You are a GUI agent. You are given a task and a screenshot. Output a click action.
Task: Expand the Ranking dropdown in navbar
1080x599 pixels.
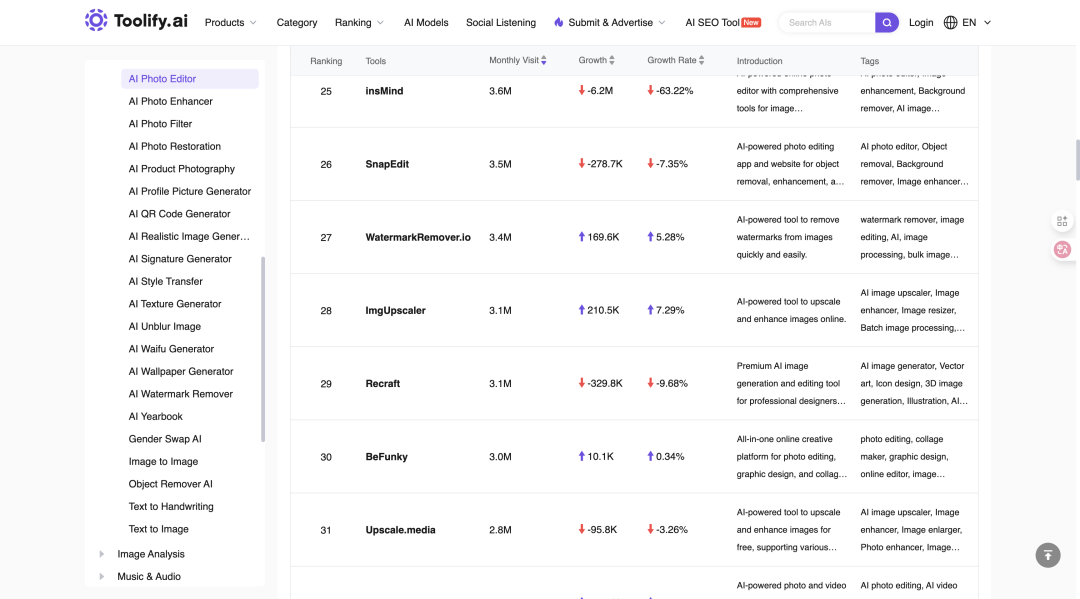pyautogui.click(x=359, y=23)
